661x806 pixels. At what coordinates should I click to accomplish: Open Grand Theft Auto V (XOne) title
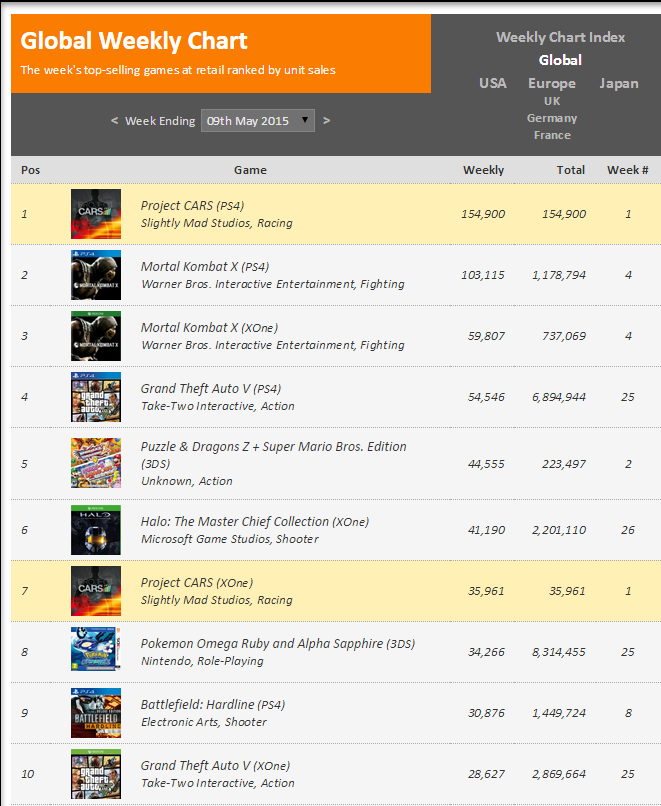(x=215, y=766)
